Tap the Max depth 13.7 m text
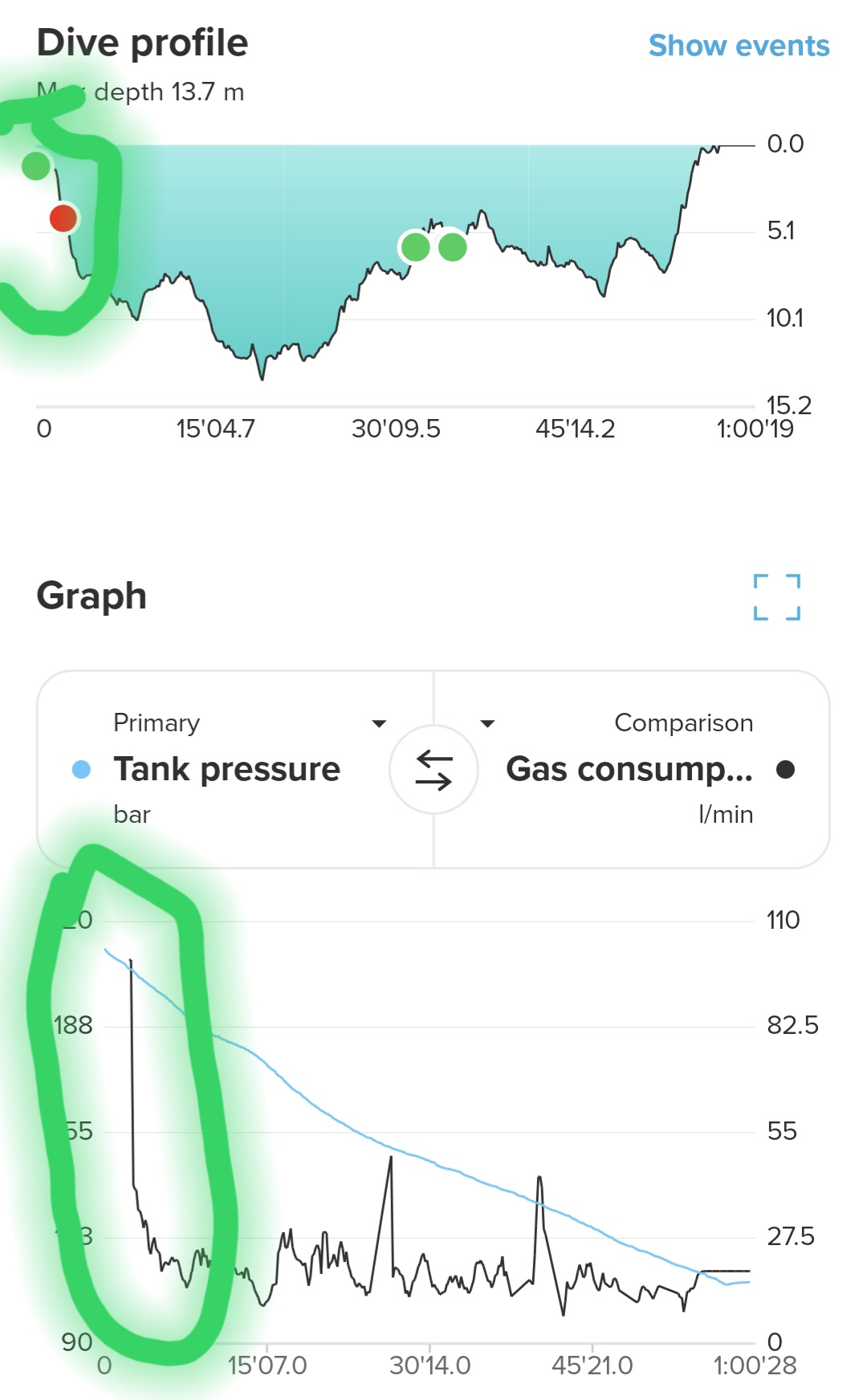This screenshot has width=867, height=1400. (140, 92)
